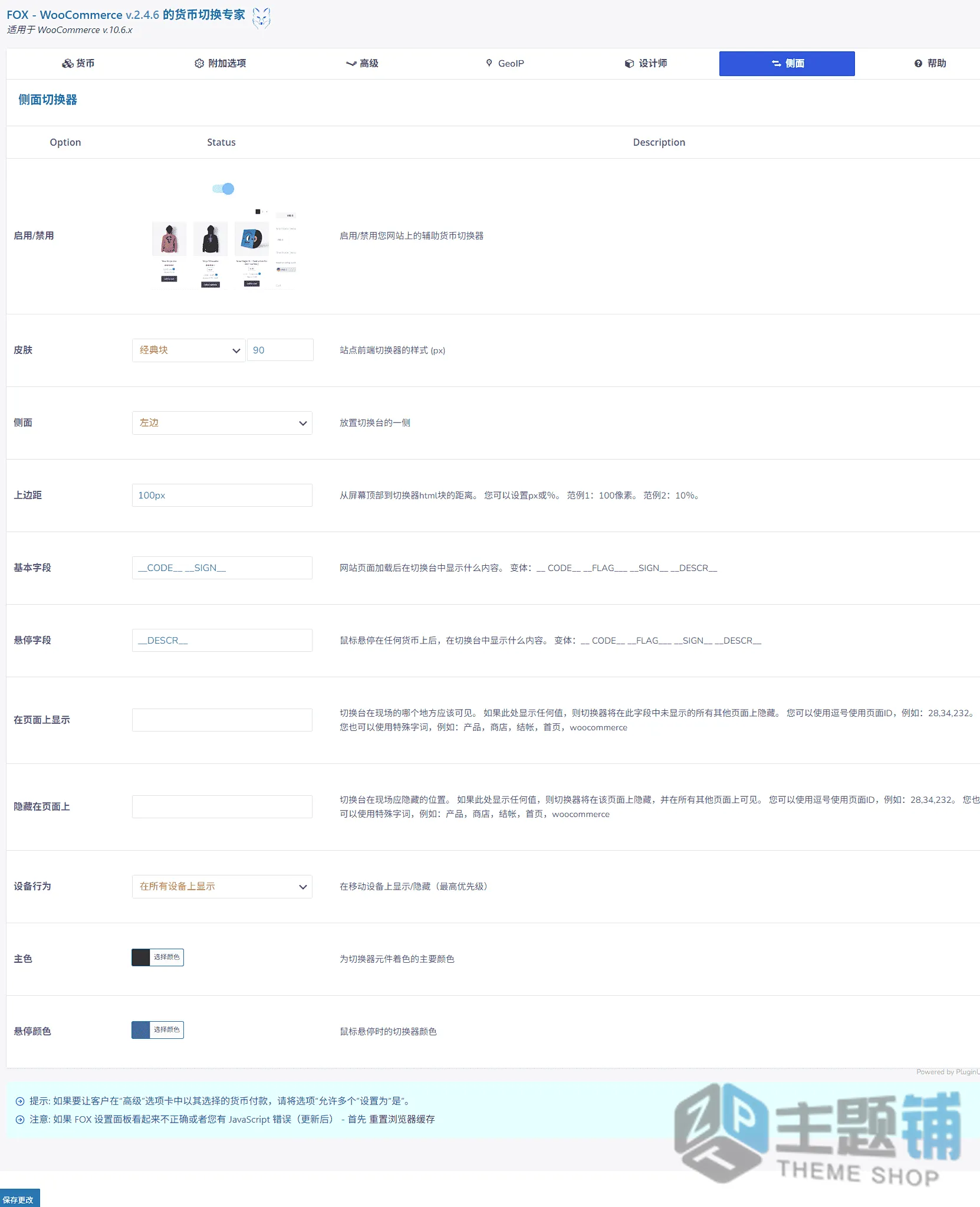Open the 设备行为 dropdown 在所有设备上显示
The width and height of the screenshot is (980, 1207).
click(222, 887)
